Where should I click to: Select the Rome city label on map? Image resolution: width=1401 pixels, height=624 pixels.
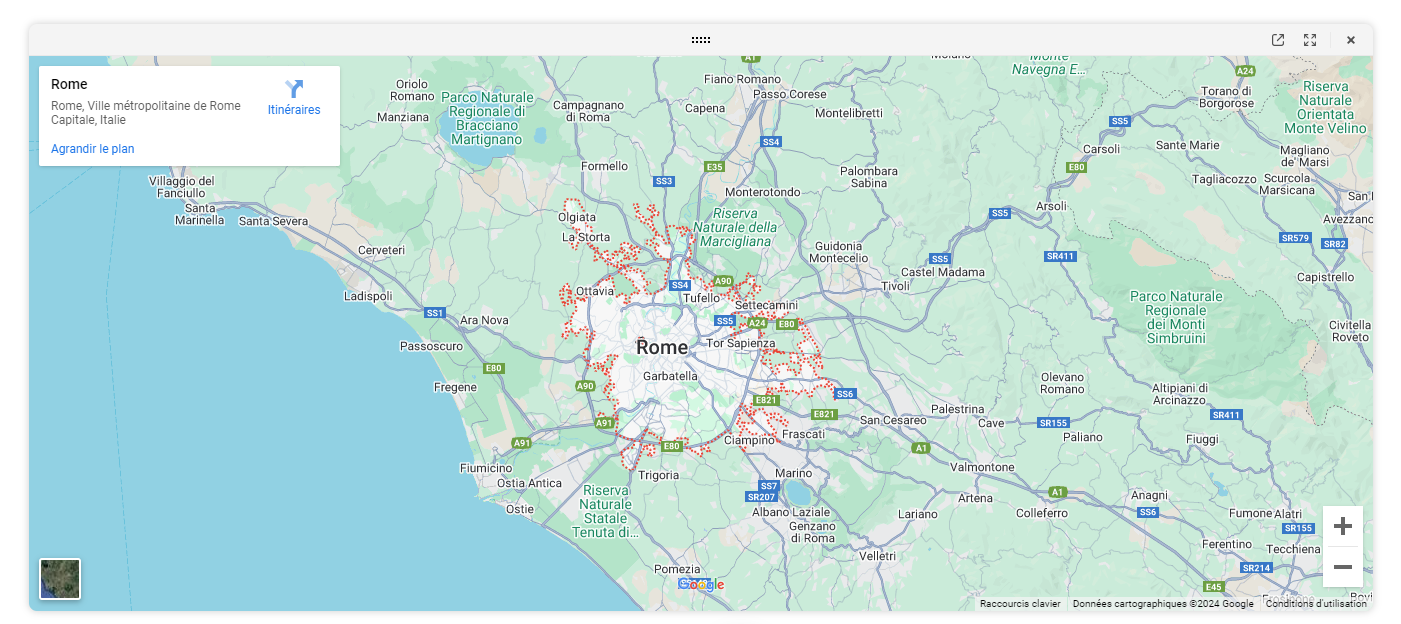pos(662,348)
